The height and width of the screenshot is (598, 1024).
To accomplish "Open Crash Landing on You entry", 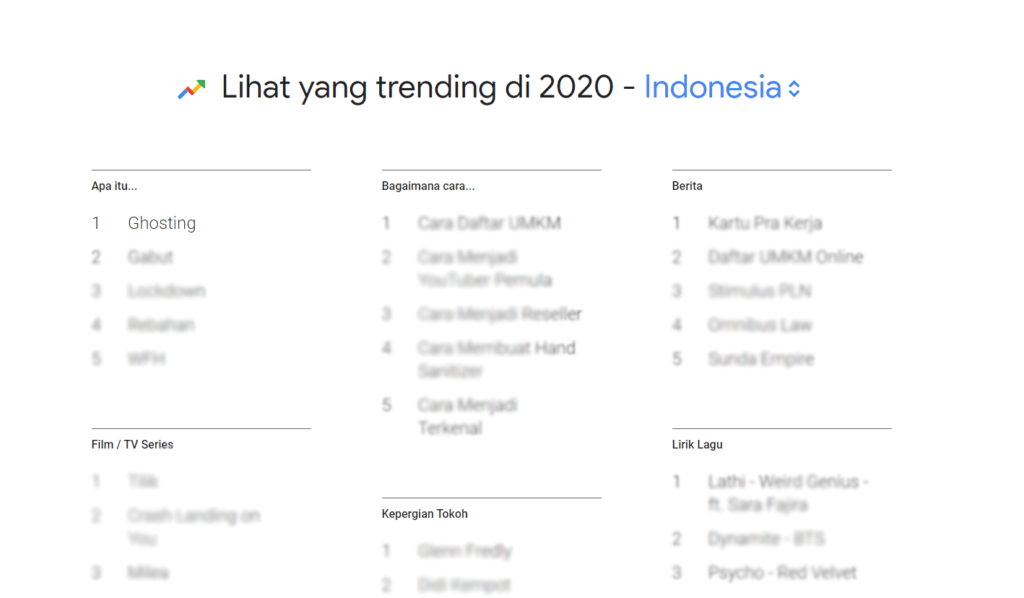I will 194,527.
